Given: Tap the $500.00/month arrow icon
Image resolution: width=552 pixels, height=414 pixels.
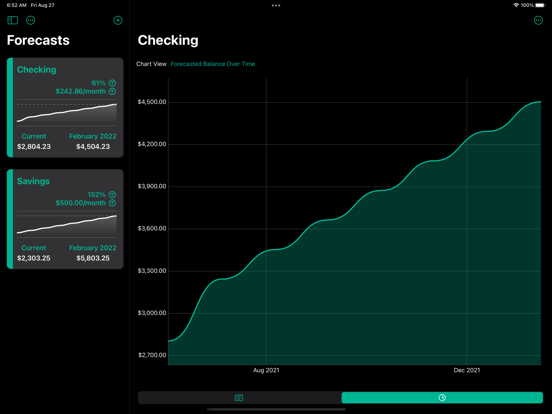Looking at the screenshot, I should pos(112,203).
